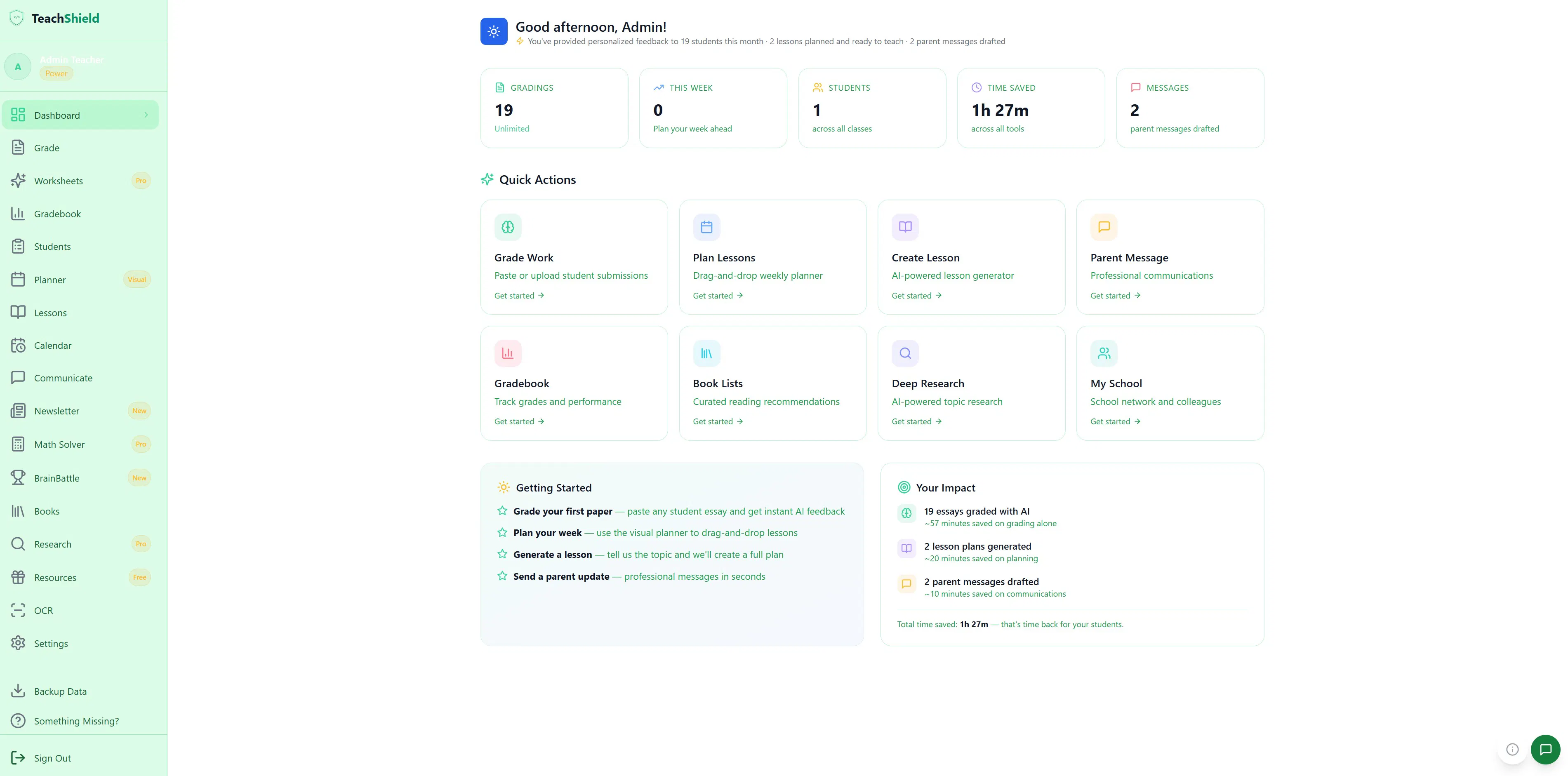
Task: Open the Time Saved stat card
Action: click(1031, 108)
